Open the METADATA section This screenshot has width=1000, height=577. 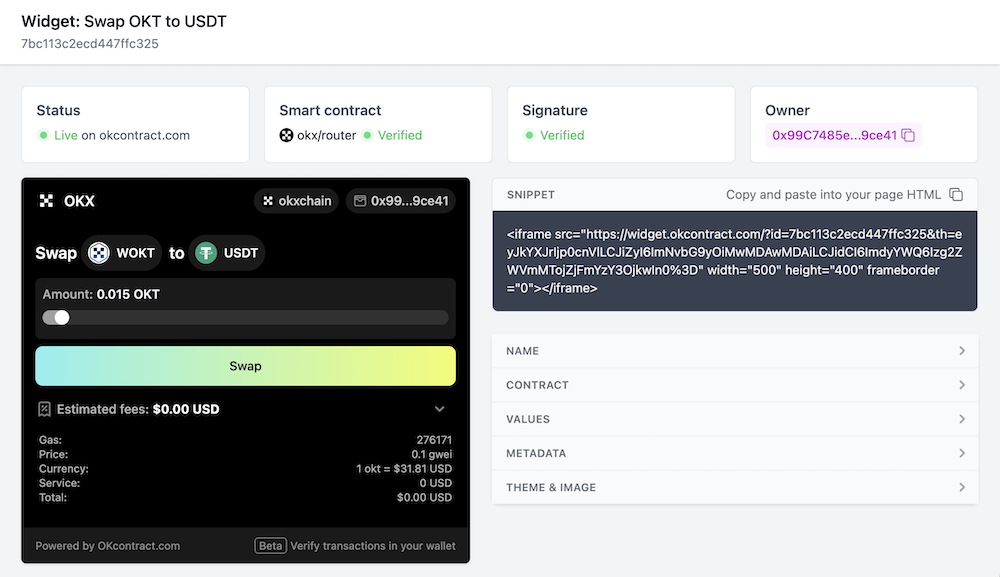point(735,453)
